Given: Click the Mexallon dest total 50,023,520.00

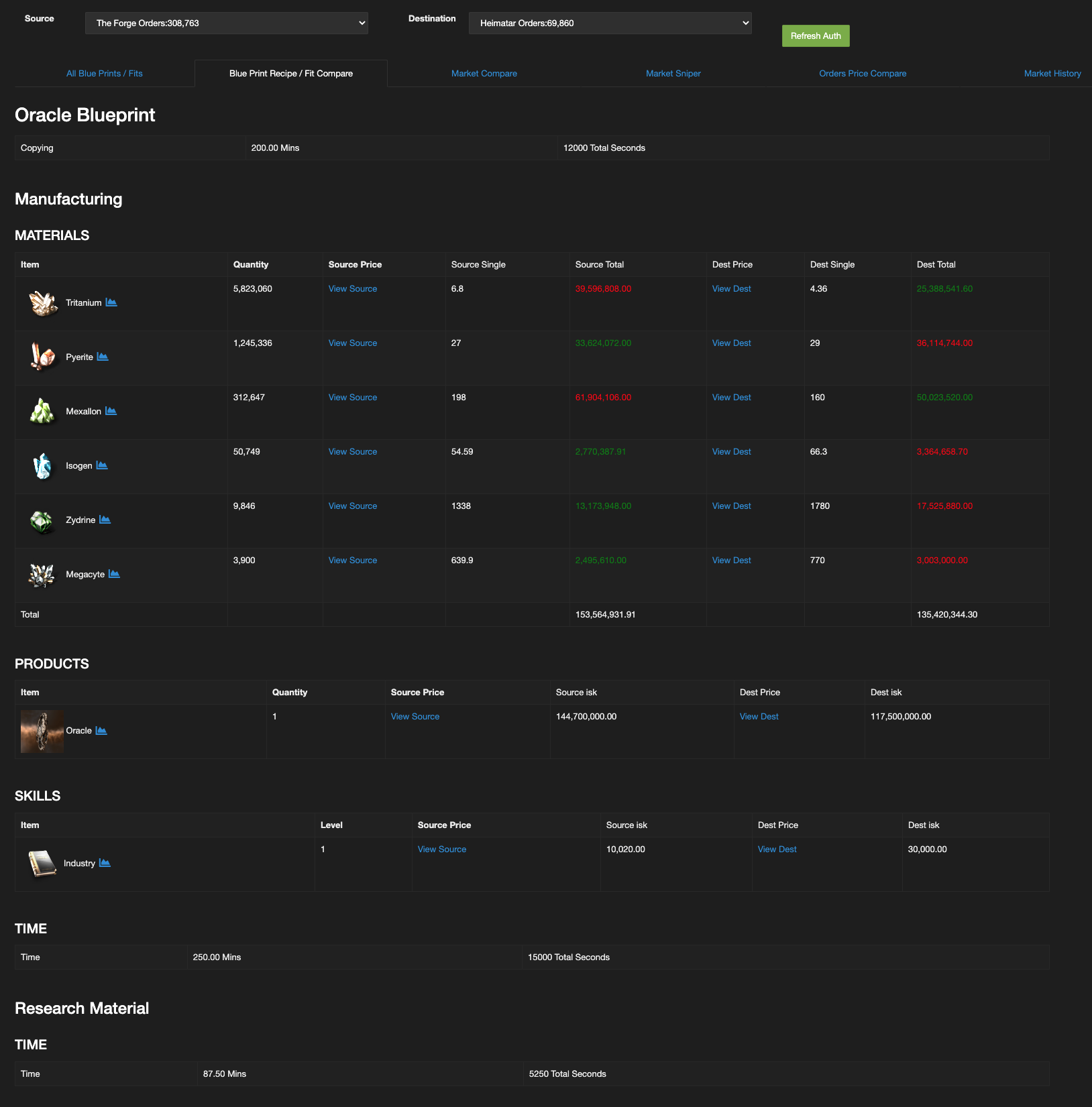Looking at the screenshot, I should pos(944,398).
